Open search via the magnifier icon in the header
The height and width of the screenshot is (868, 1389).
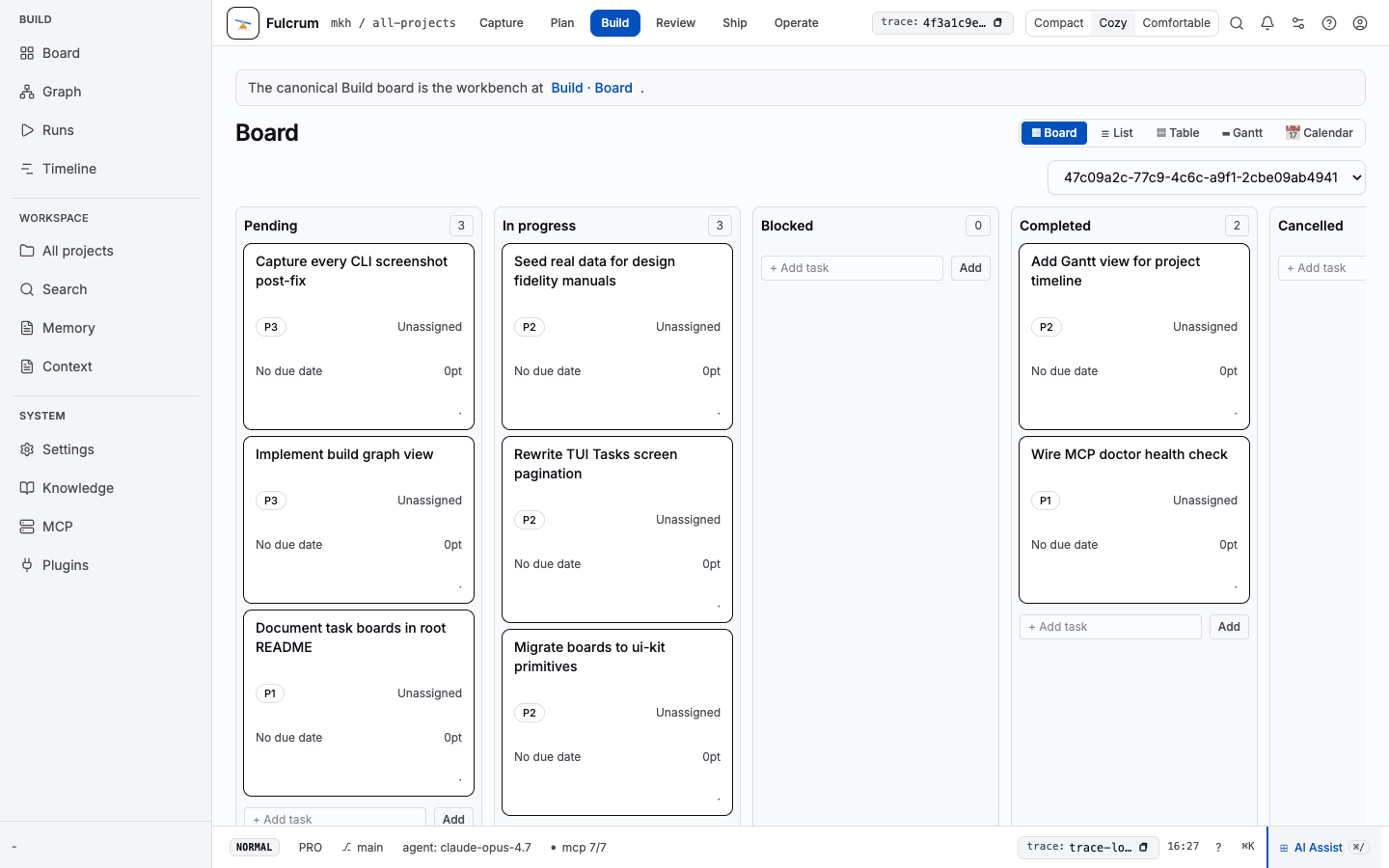1237,23
